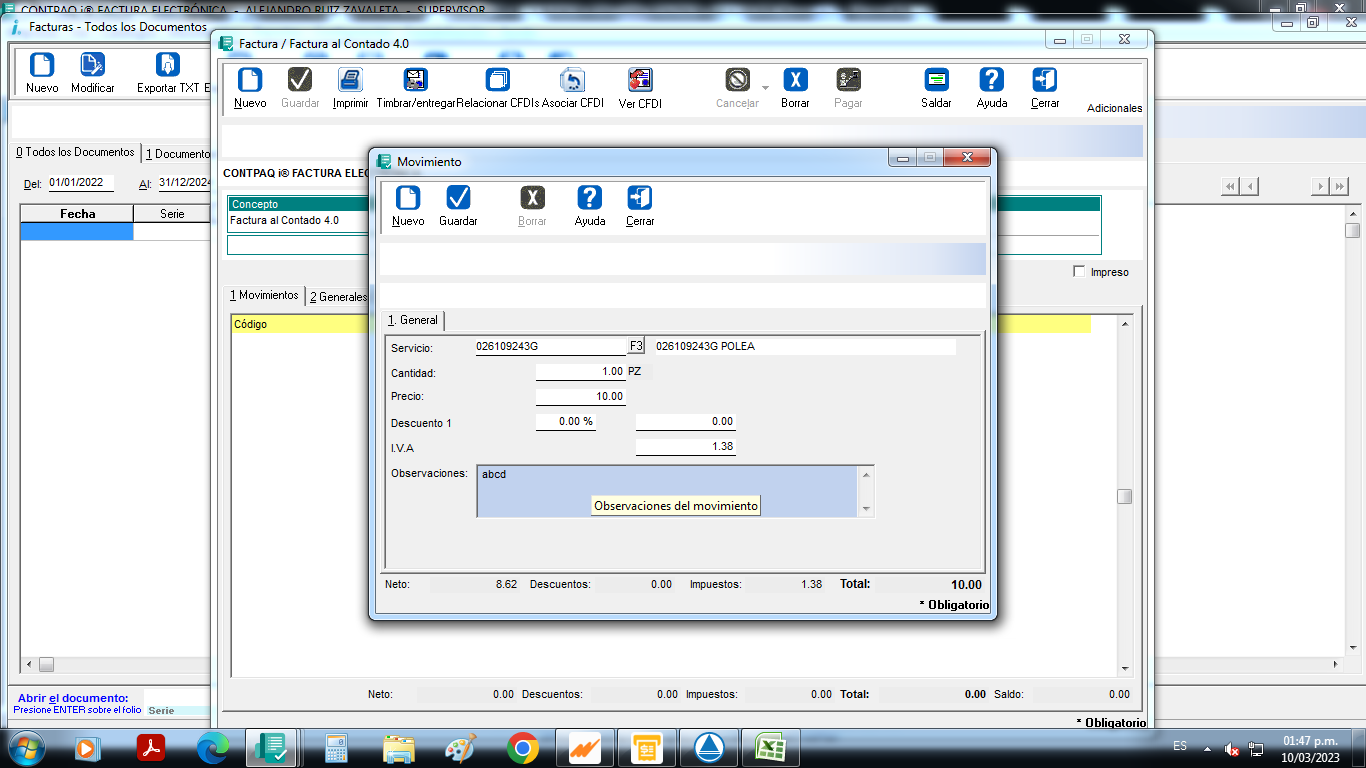Viewport: 1366px width, 768px height.
Task: Print invoice with Imprimir icon
Action: [350, 80]
